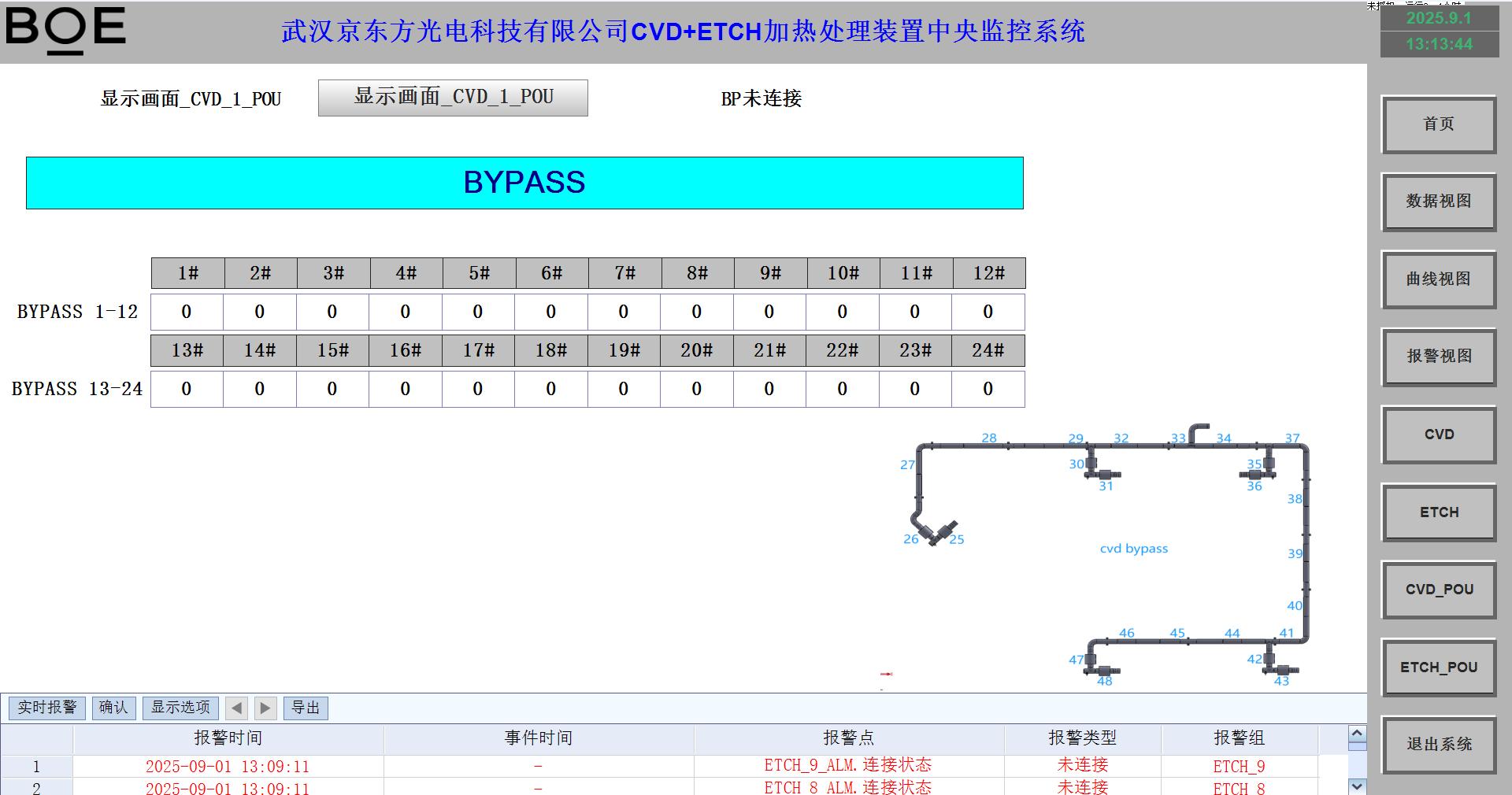1512x795 pixels.
Task: Switch to 数据视图 data view
Action: tap(1439, 202)
